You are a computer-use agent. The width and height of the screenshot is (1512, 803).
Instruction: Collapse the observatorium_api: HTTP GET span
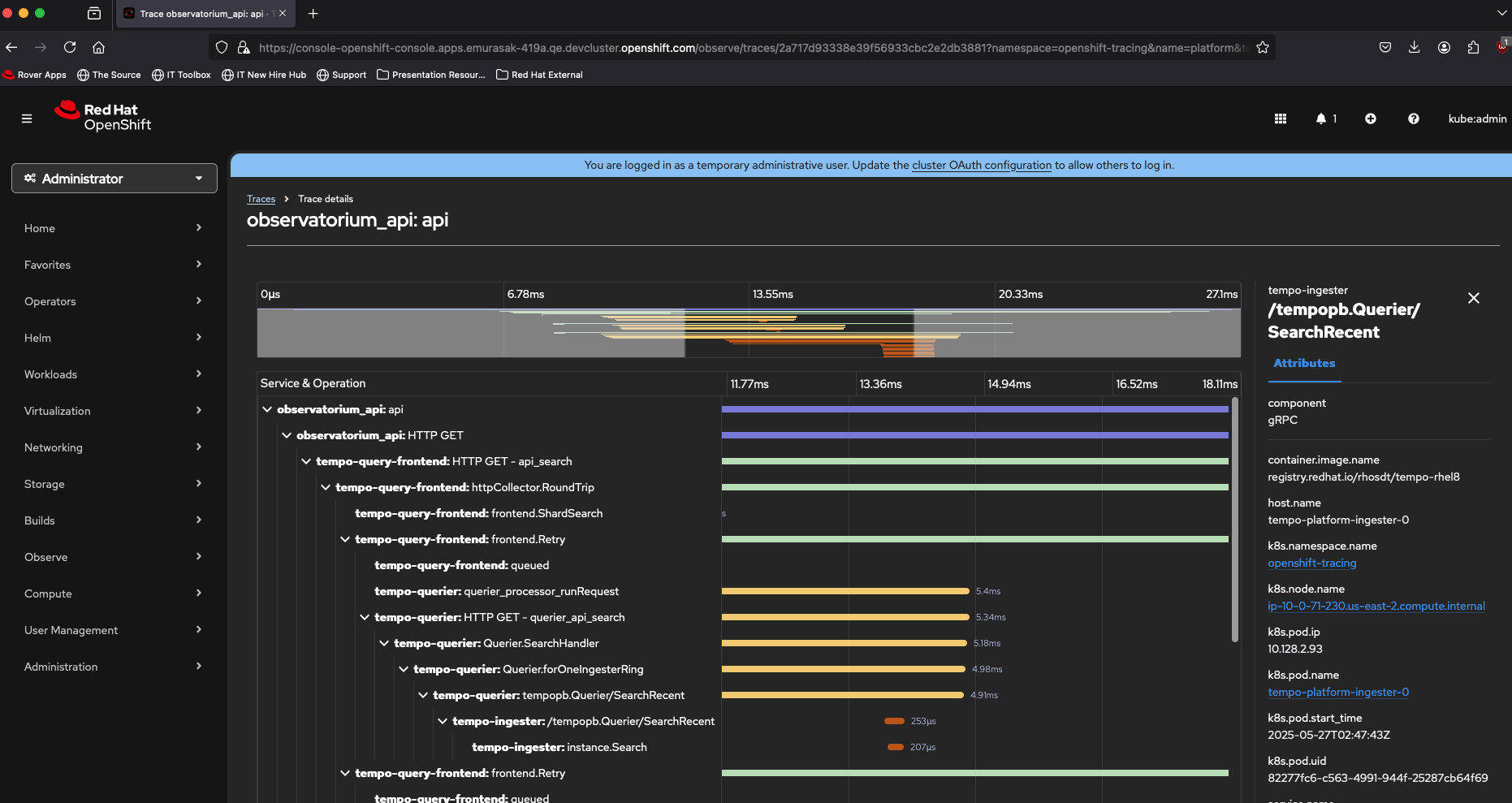pyautogui.click(x=287, y=435)
